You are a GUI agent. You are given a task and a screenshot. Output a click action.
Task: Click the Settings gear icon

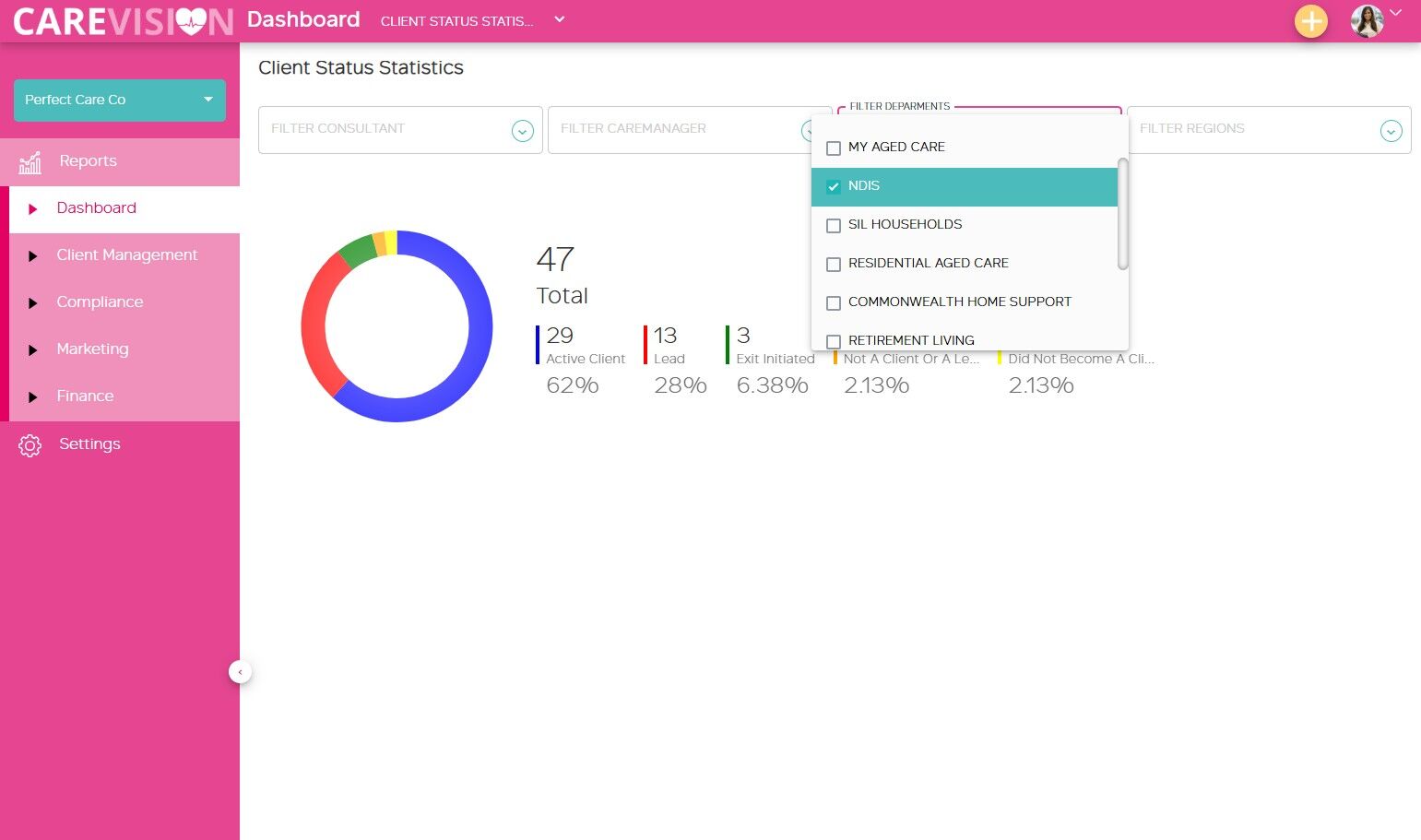coord(30,445)
